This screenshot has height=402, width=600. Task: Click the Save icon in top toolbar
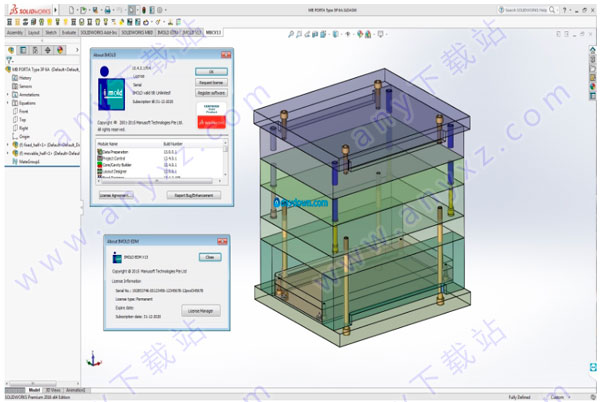(95, 10)
